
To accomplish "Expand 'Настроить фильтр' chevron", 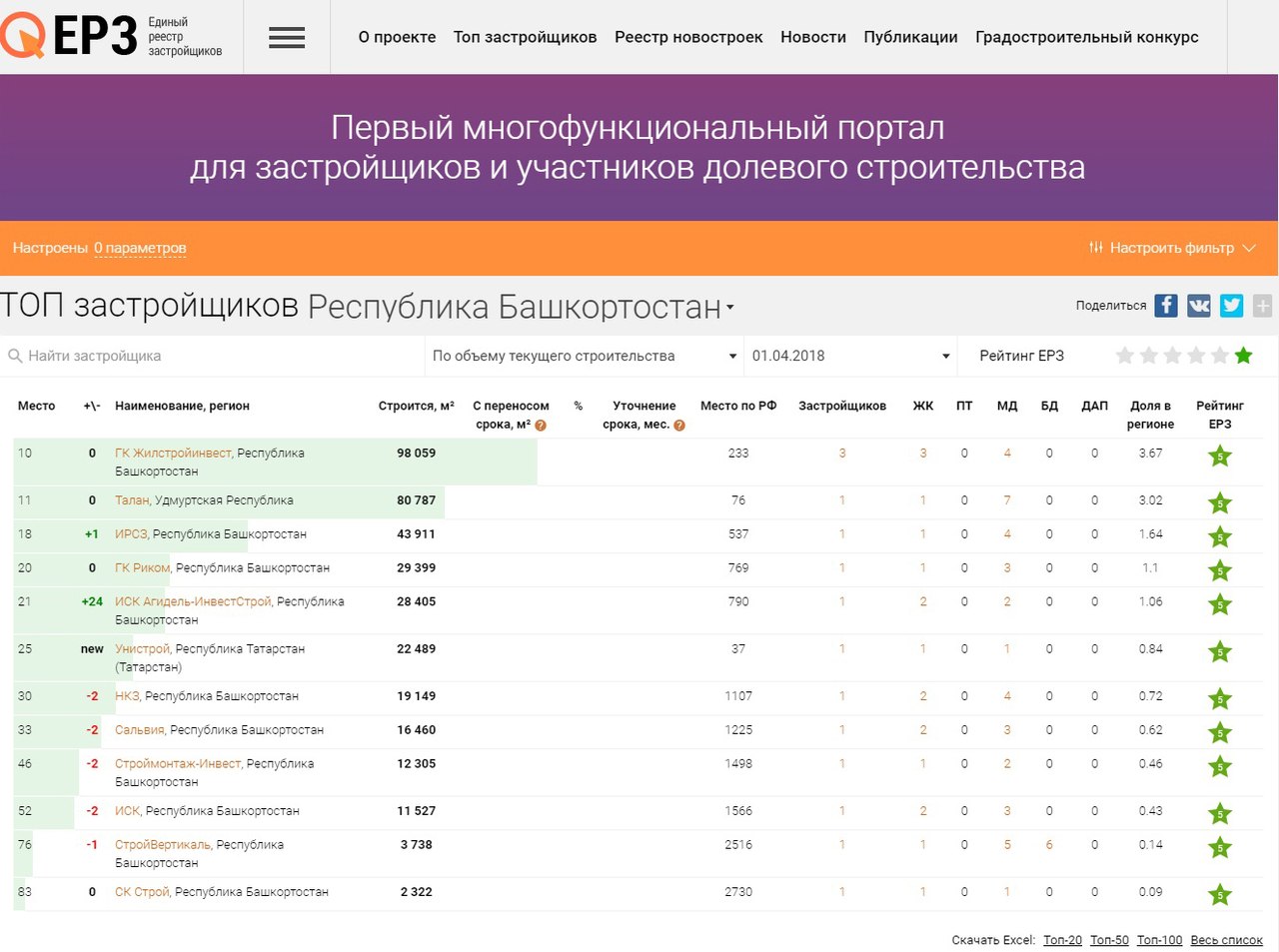I will [1249, 248].
